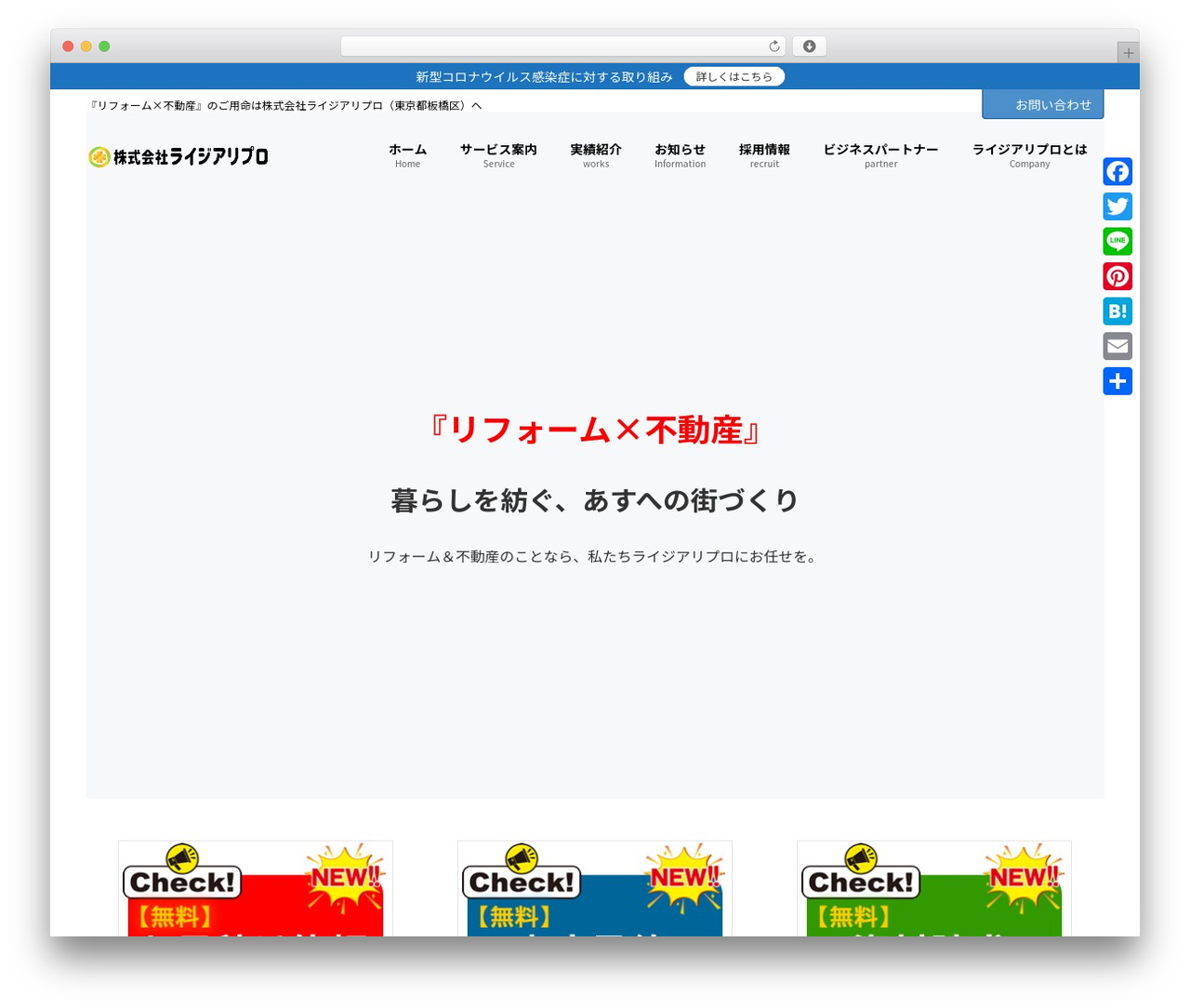Reload the page with the refresh icon
The width and height of the screenshot is (1190, 1008).
[774, 46]
